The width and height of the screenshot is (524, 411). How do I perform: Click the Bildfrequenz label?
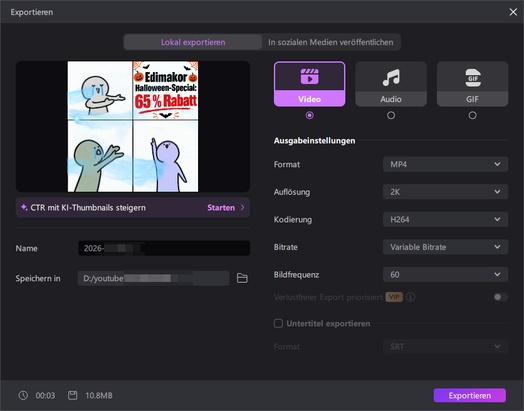point(296,275)
